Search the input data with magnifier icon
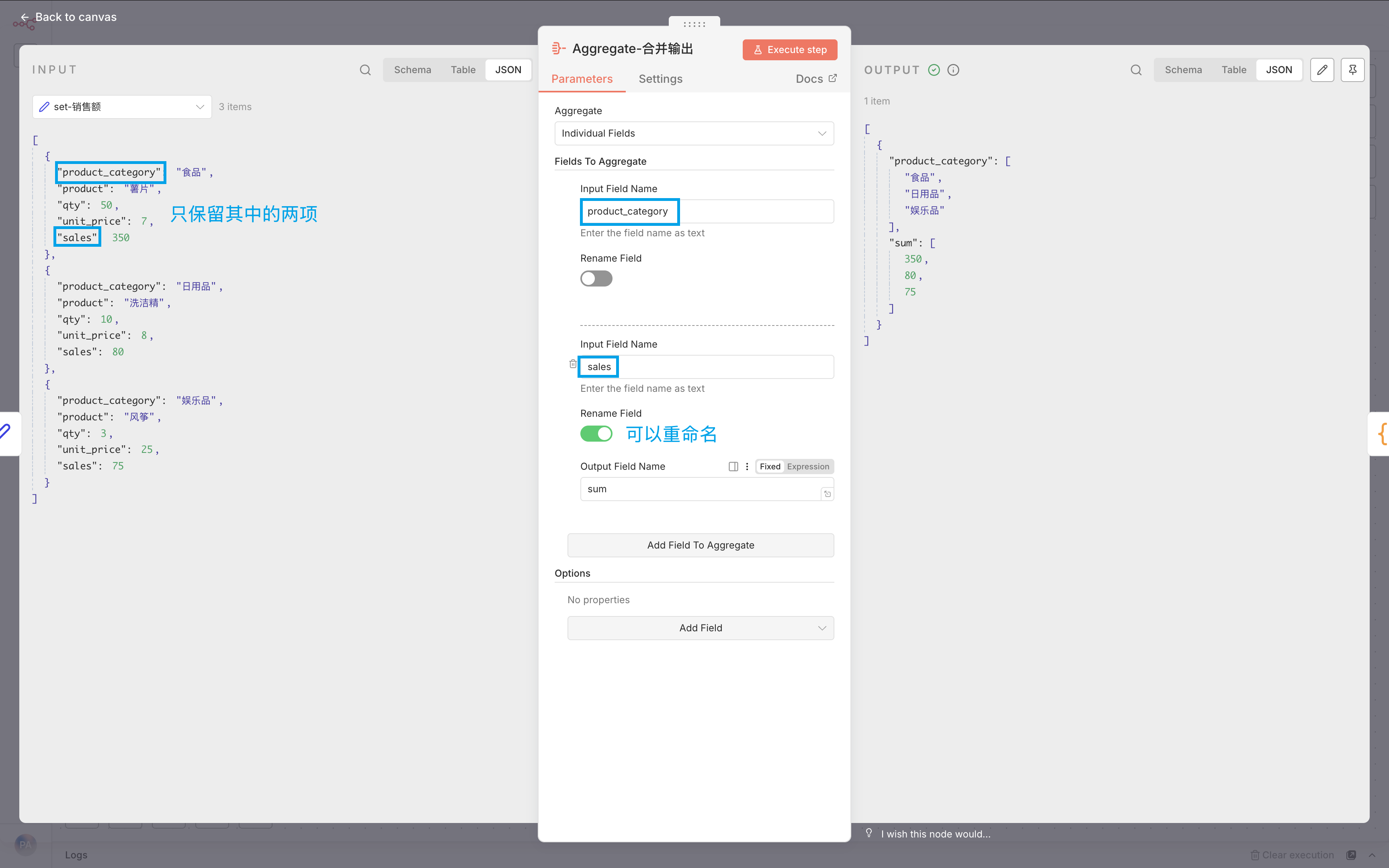 point(365,70)
